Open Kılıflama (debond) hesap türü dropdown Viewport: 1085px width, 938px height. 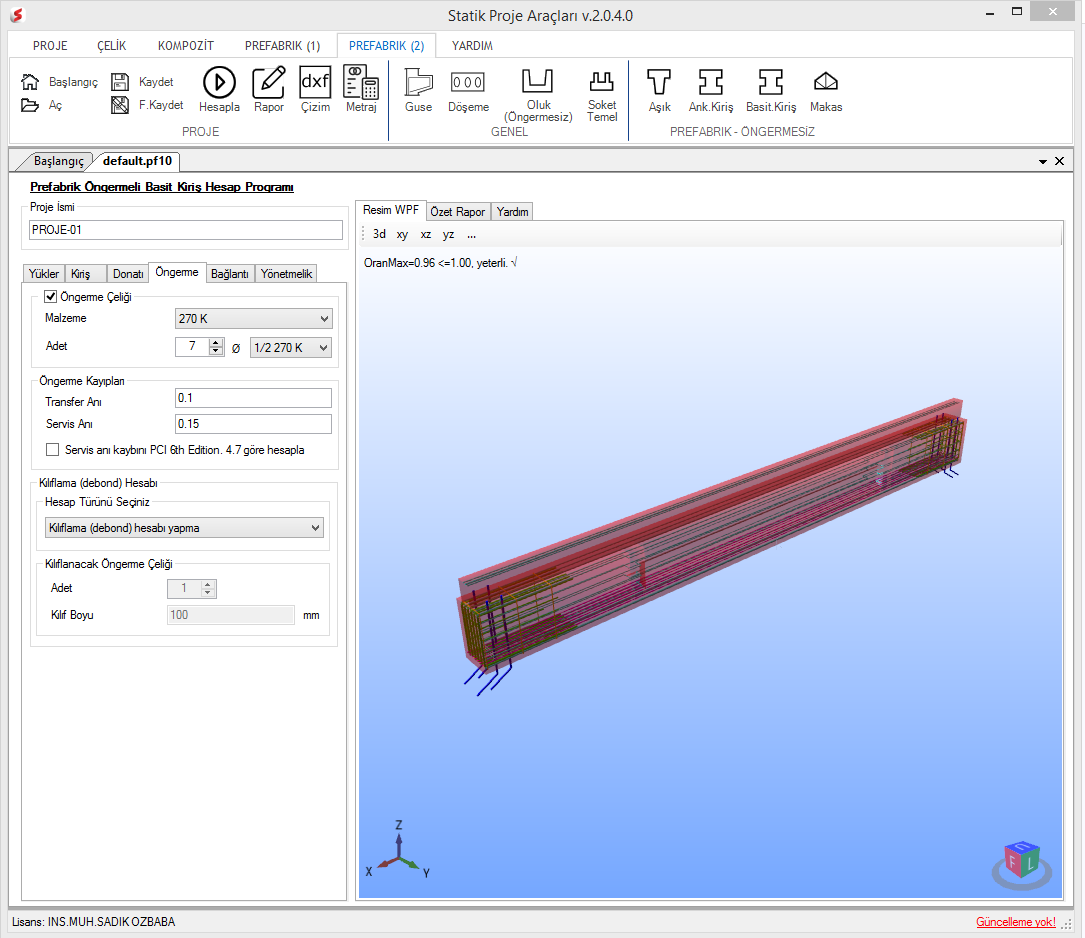[184, 528]
